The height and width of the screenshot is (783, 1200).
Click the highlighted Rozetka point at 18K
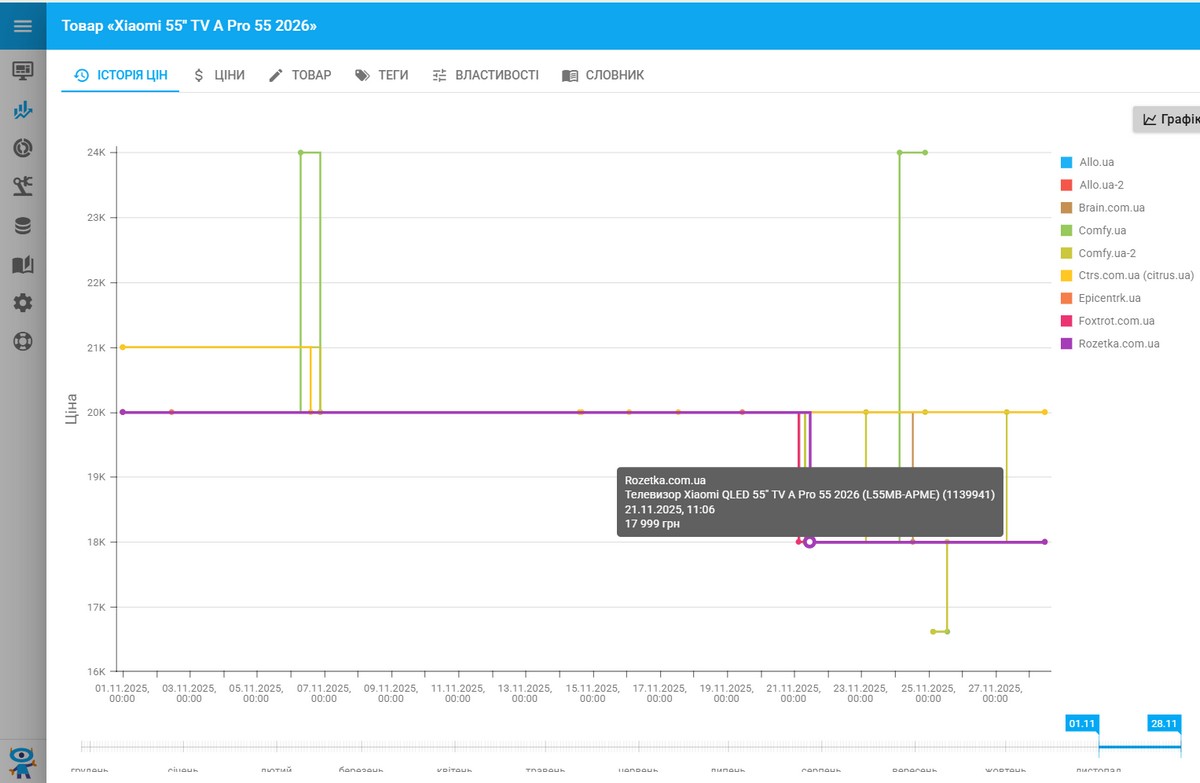810,542
